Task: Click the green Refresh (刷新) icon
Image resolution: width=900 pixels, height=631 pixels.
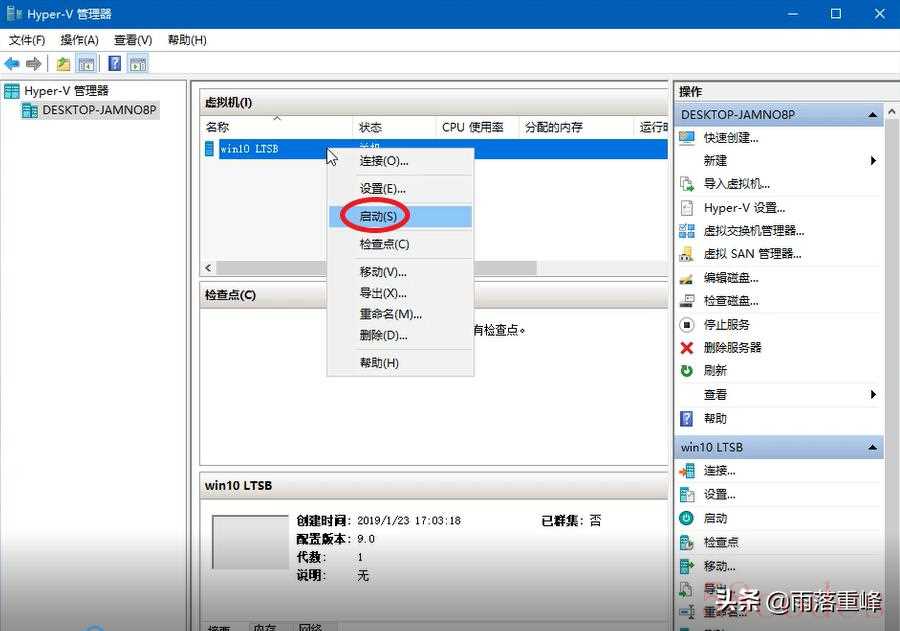Action: coord(686,371)
